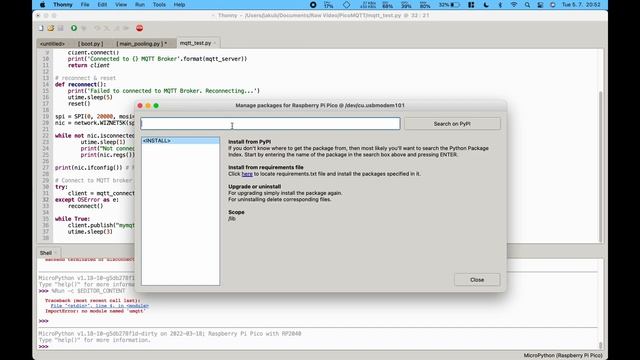640x360 pixels.
Task: Click the Step out toolbar icon
Action: pyautogui.click(x=117, y=28)
